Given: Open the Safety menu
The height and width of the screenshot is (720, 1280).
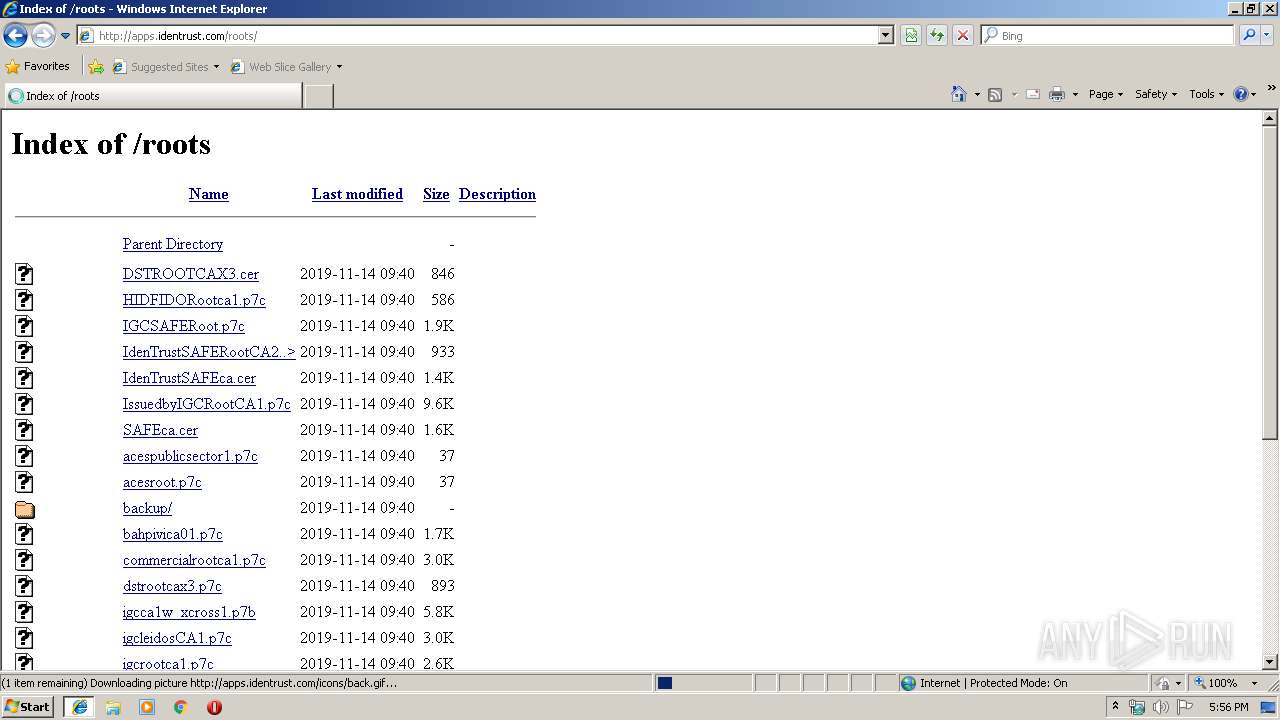Looking at the screenshot, I should [1156, 94].
